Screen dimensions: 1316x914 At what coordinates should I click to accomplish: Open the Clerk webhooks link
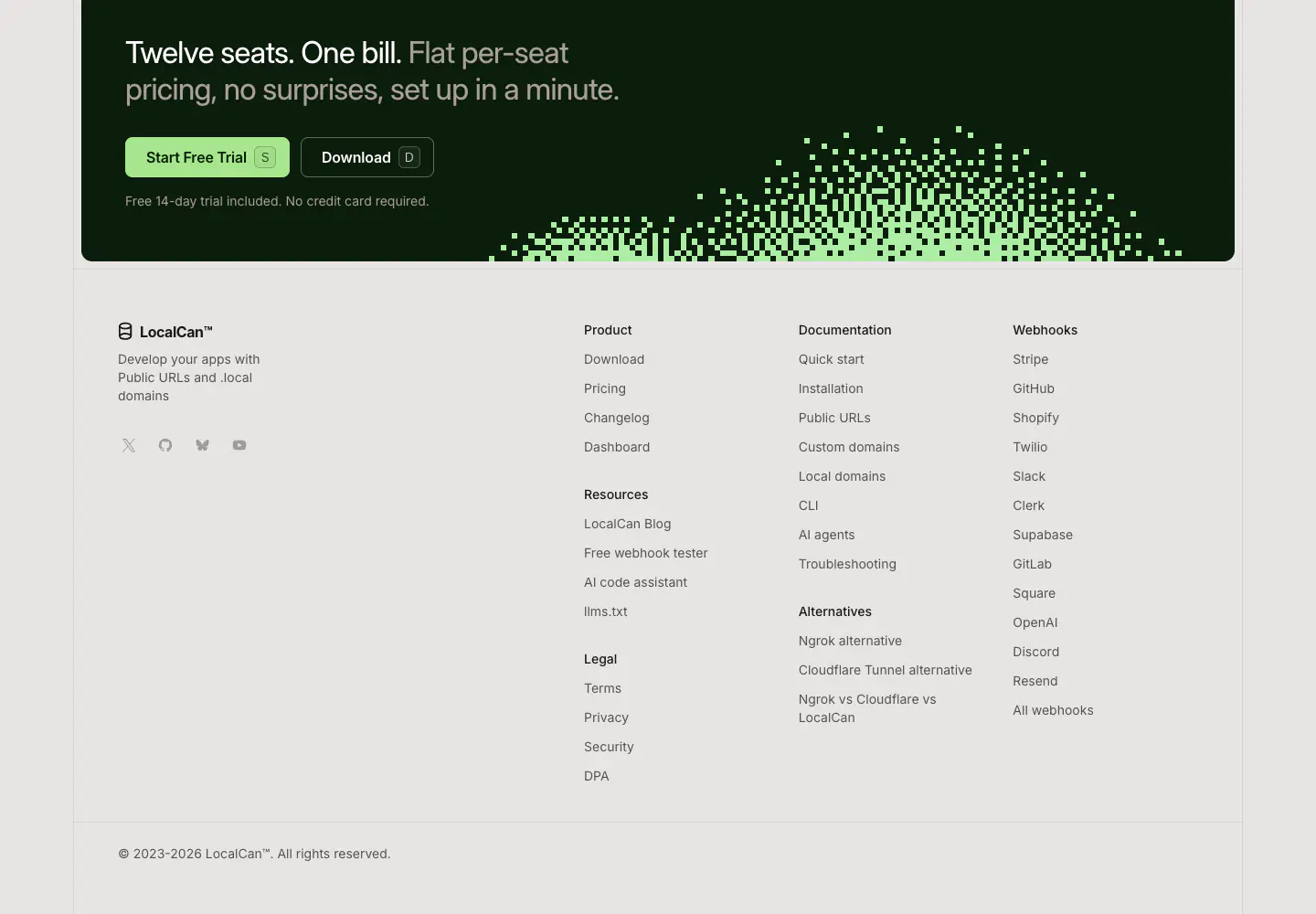(1028, 505)
